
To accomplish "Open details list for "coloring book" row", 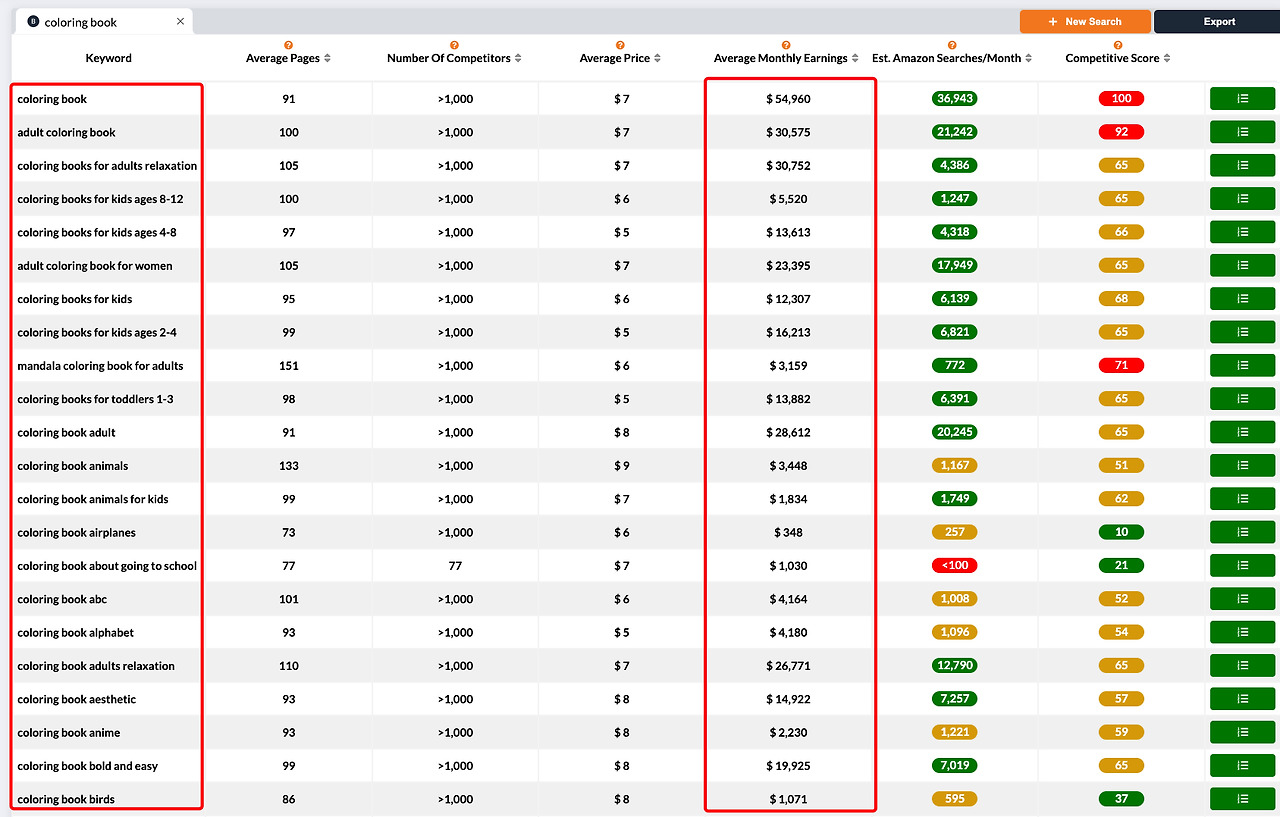I will coord(1242,99).
